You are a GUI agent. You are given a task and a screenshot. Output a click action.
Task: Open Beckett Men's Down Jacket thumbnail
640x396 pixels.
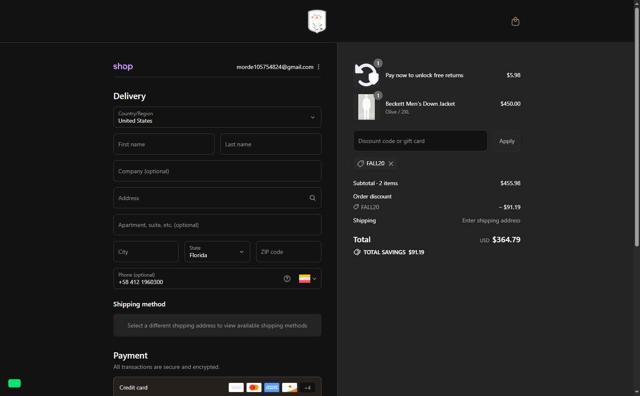(367, 107)
